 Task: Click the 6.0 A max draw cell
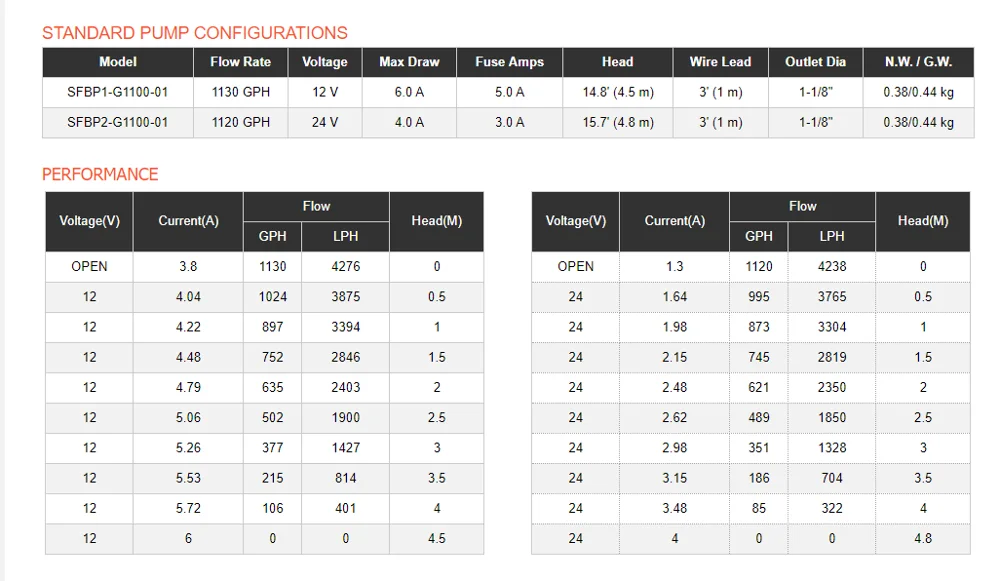click(x=409, y=92)
